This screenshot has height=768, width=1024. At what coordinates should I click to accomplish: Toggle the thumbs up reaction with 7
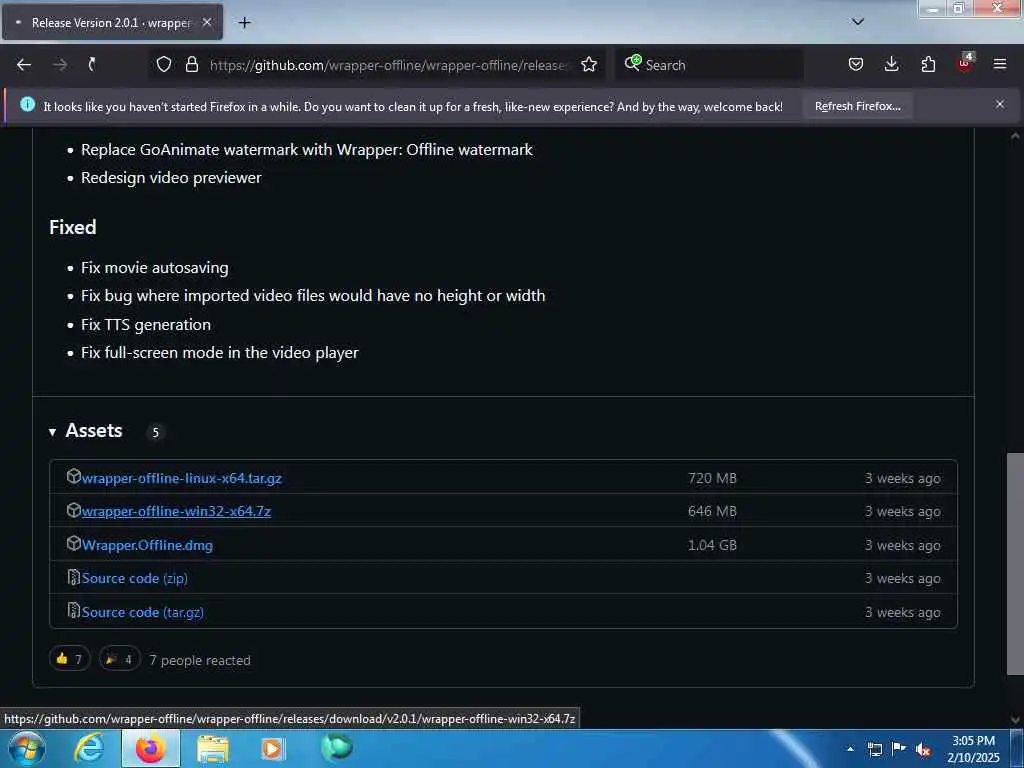click(x=69, y=659)
